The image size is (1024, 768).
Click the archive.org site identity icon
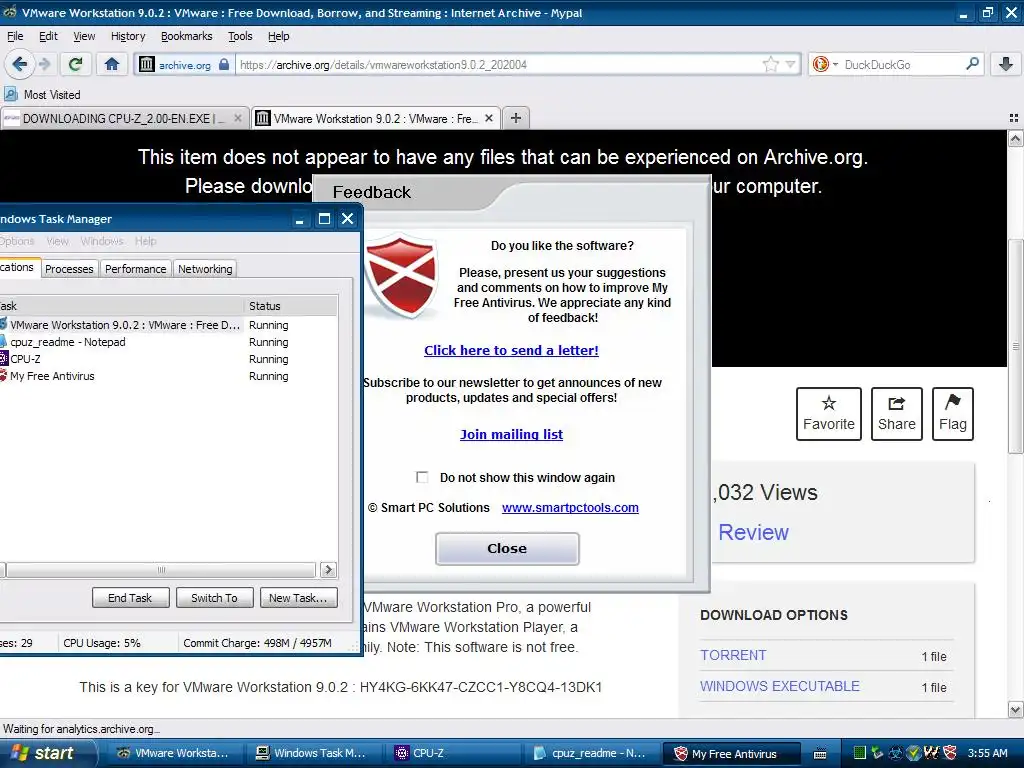click(x=184, y=65)
